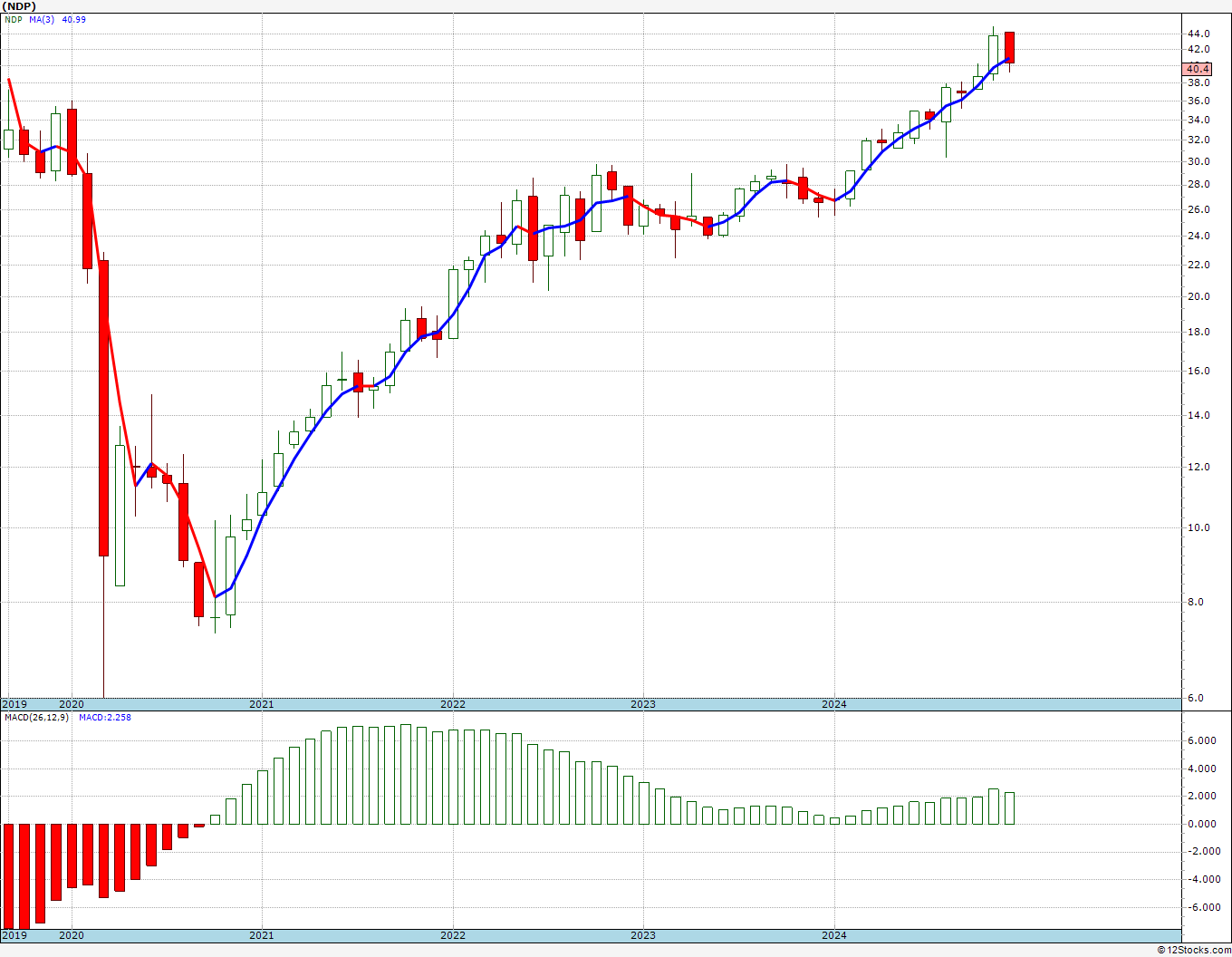Click the MACD(26,12,9) indicator label
1232x957 pixels.
click(36, 718)
